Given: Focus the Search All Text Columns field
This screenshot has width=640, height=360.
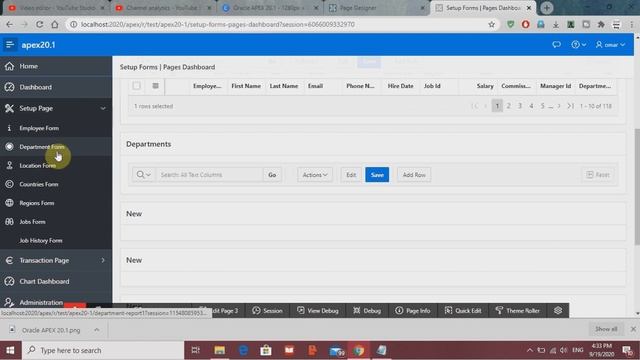Looking at the screenshot, I should pos(209,175).
